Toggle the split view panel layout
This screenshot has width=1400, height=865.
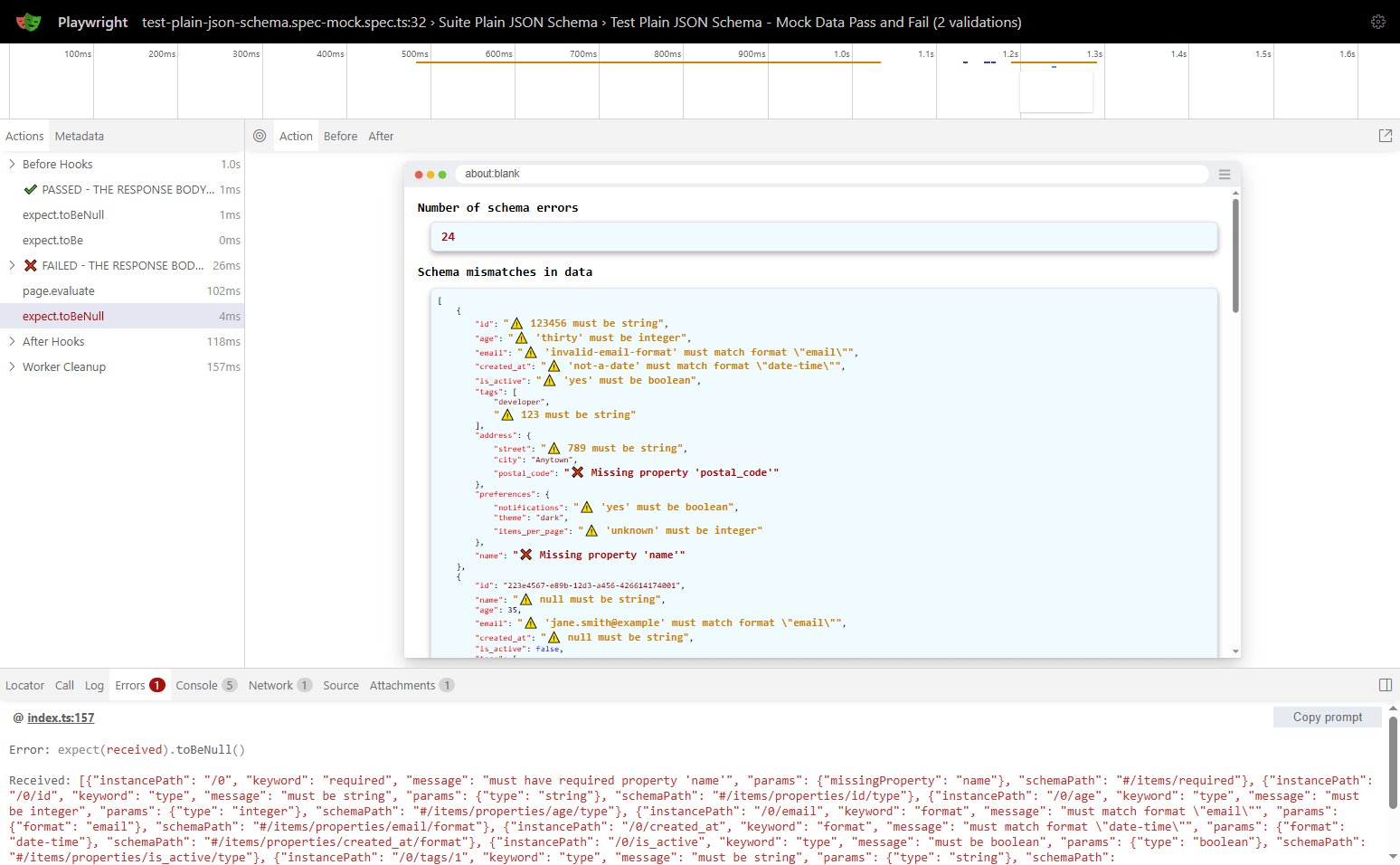click(x=1386, y=685)
